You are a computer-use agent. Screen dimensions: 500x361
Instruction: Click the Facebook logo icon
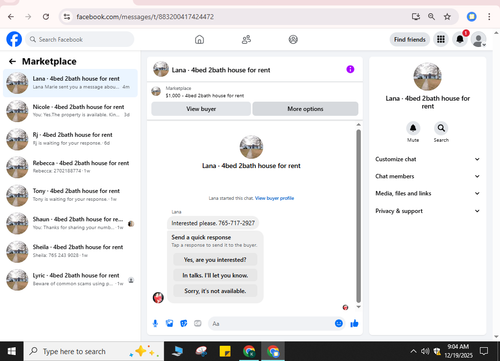[14, 39]
